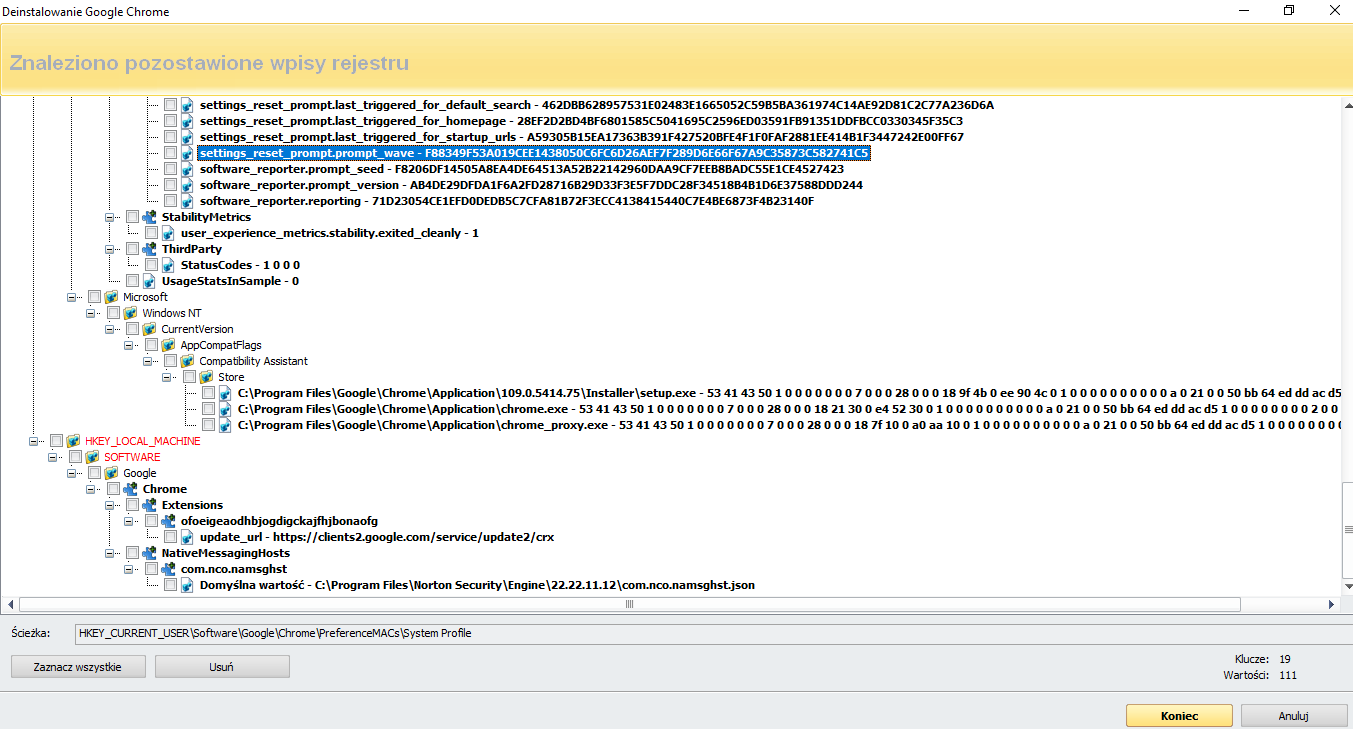Select the CurrentVersion key label
Viewport: 1353px width, 729px height.
(x=198, y=329)
